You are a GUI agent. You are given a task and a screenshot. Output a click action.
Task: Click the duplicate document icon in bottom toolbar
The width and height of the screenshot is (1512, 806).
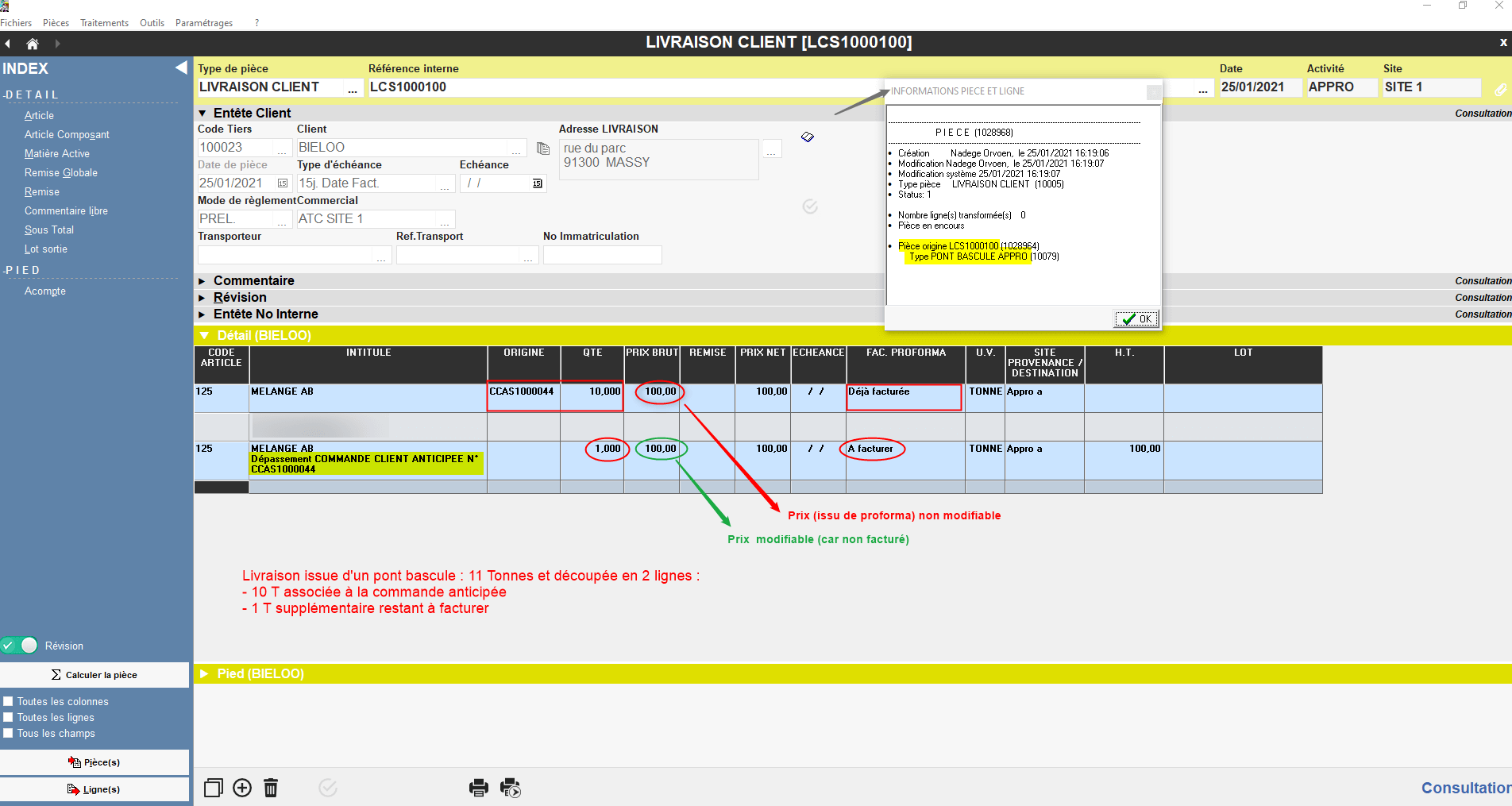213,788
